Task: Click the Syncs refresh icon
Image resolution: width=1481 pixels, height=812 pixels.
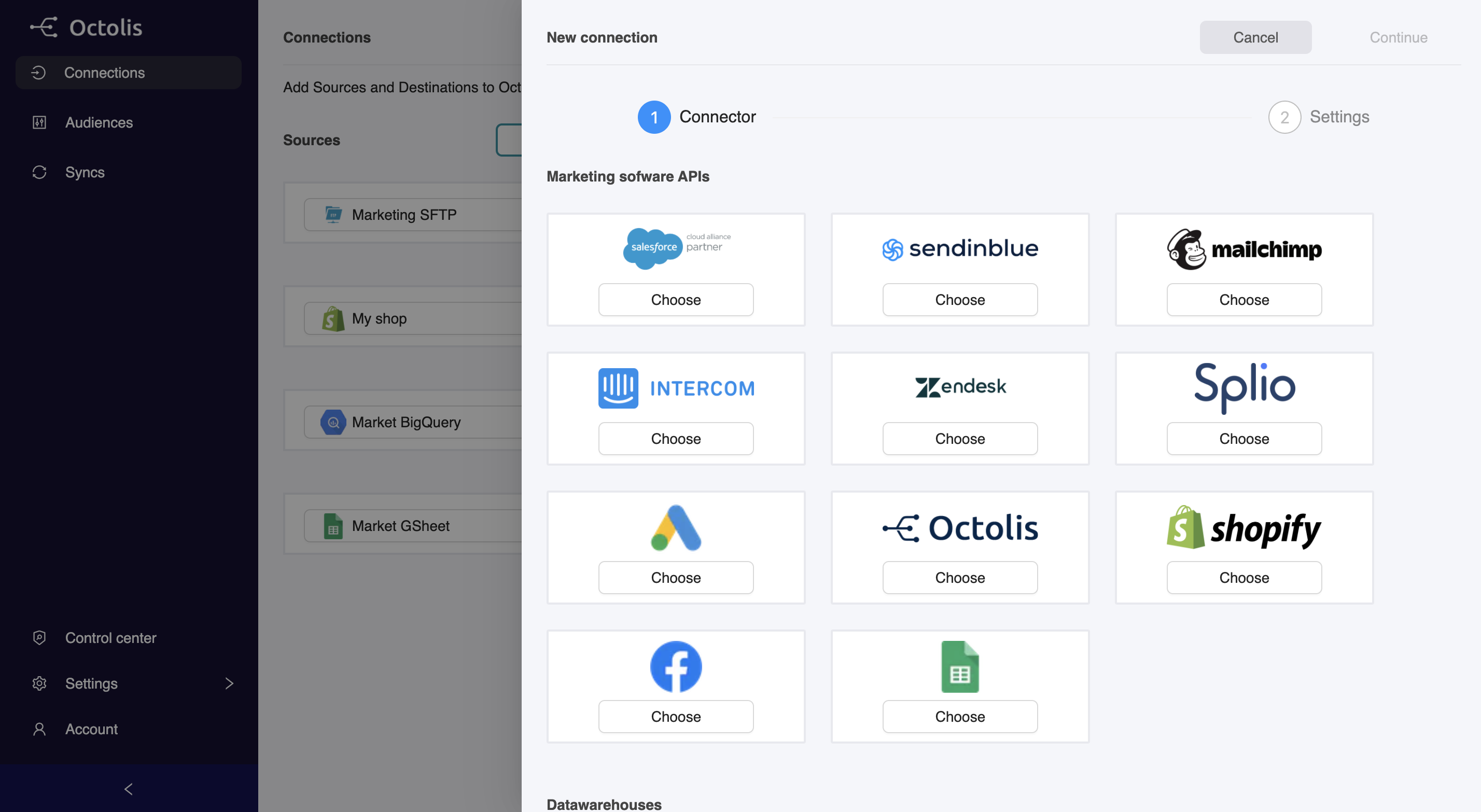Action: [39, 172]
